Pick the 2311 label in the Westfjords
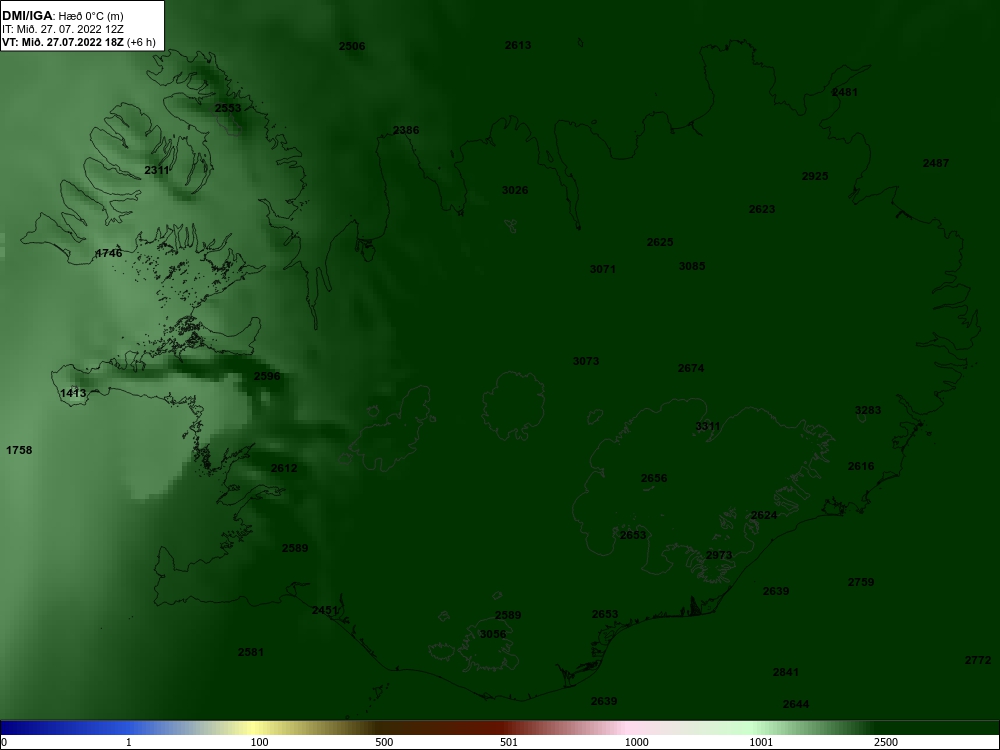The height and width of the screenshot is (750, 1000). pyautogui.click(x=157, y=170)
